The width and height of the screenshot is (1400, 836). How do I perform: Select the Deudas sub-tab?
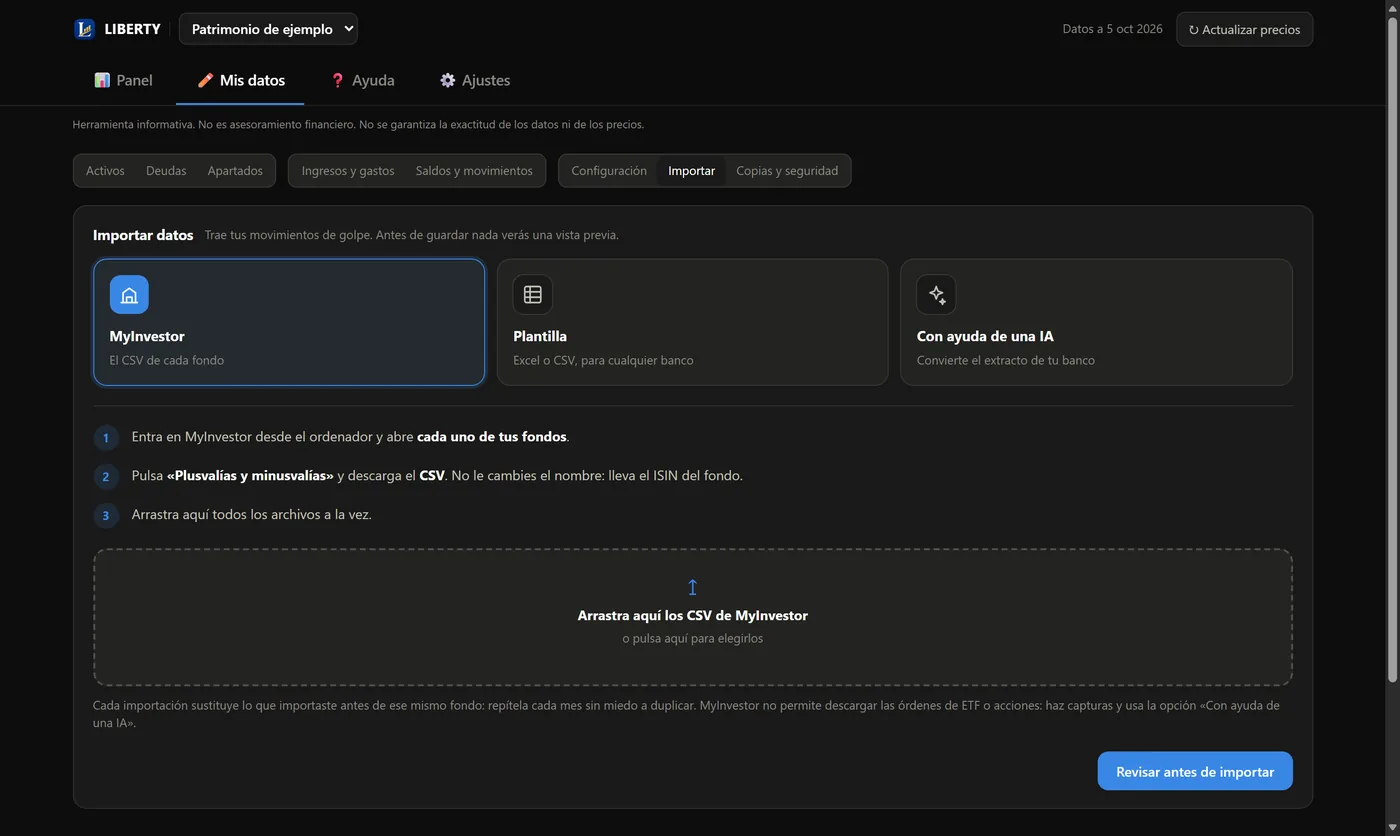click(166, 171)
